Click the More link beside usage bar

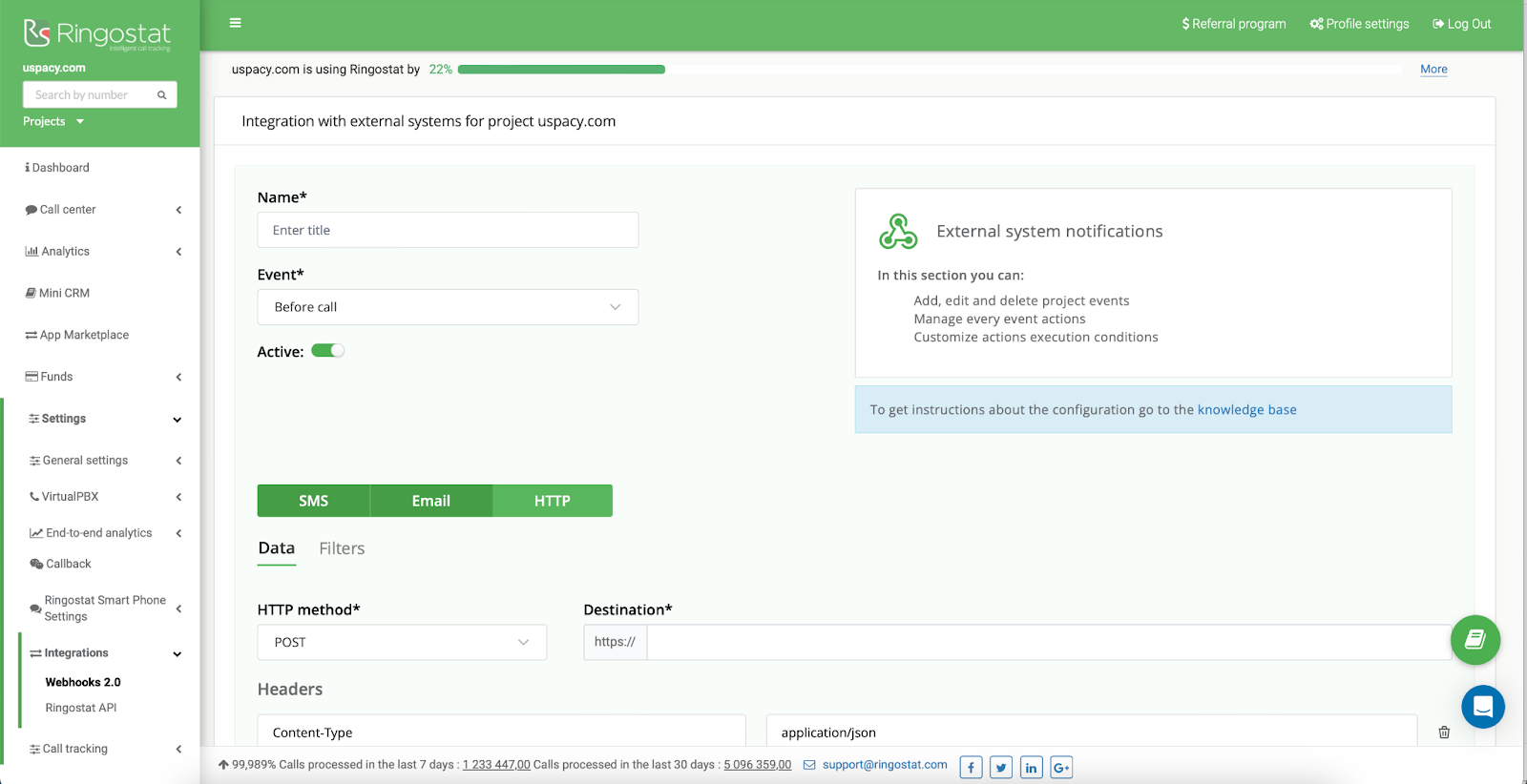click(1433, 70)
